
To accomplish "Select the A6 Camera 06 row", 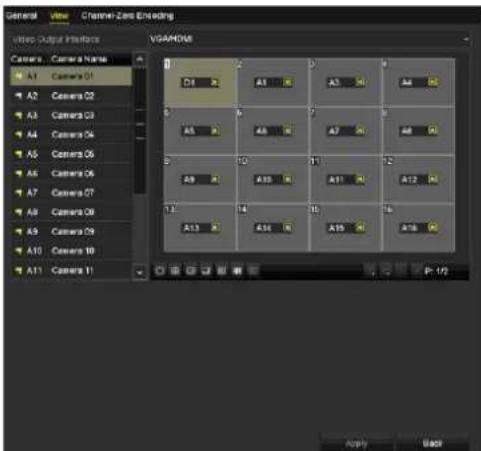I will pos(71,173).
